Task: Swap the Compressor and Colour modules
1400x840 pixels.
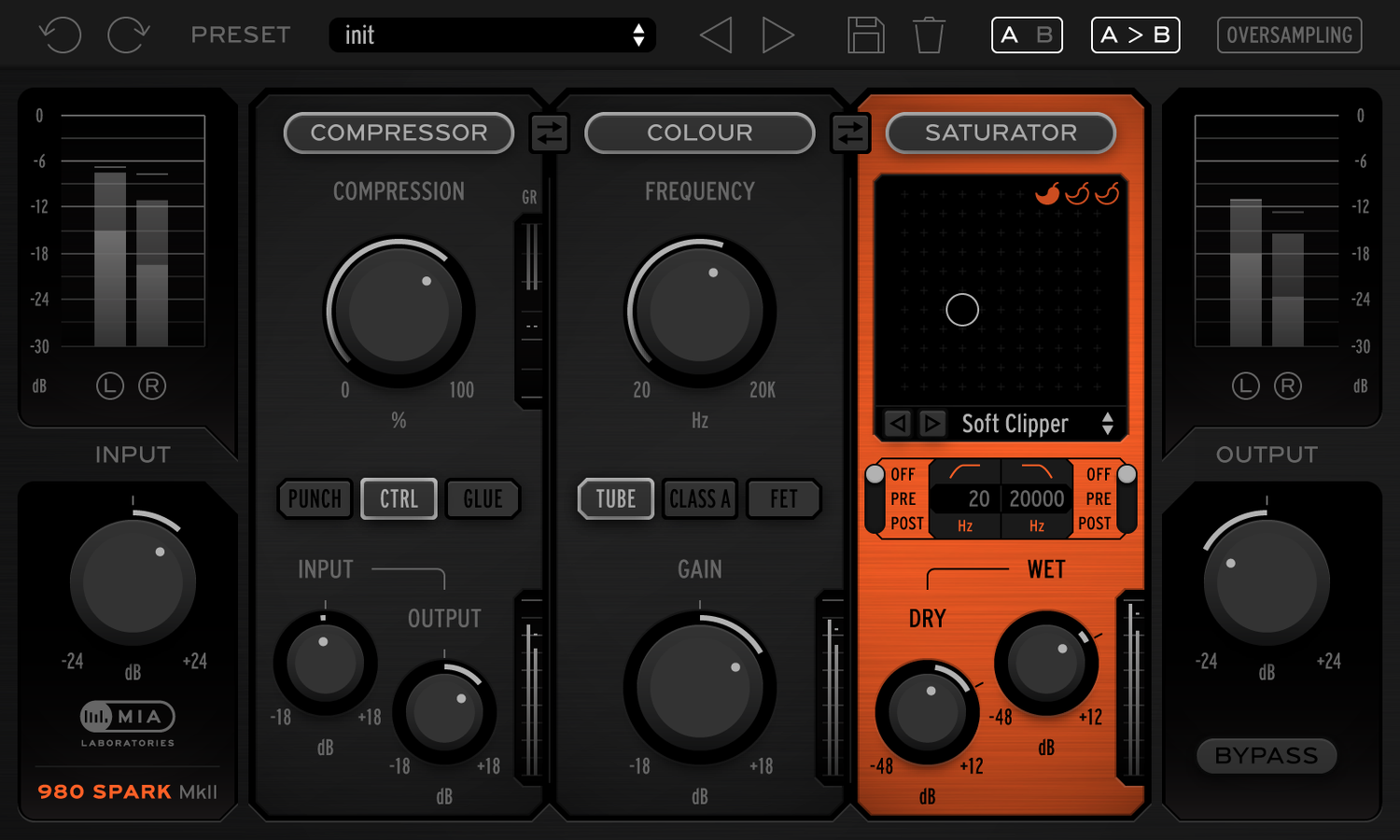Action: tap(550, 133)
